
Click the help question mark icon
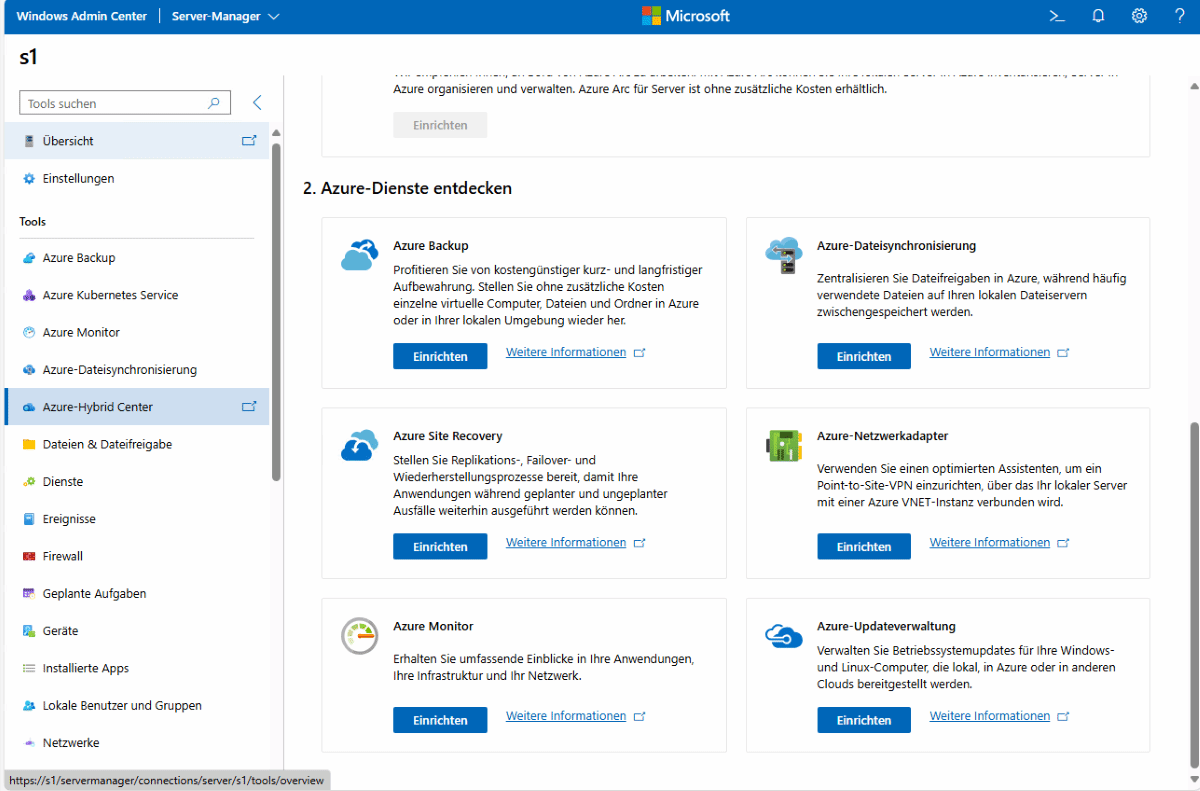tap(1179, 16)
